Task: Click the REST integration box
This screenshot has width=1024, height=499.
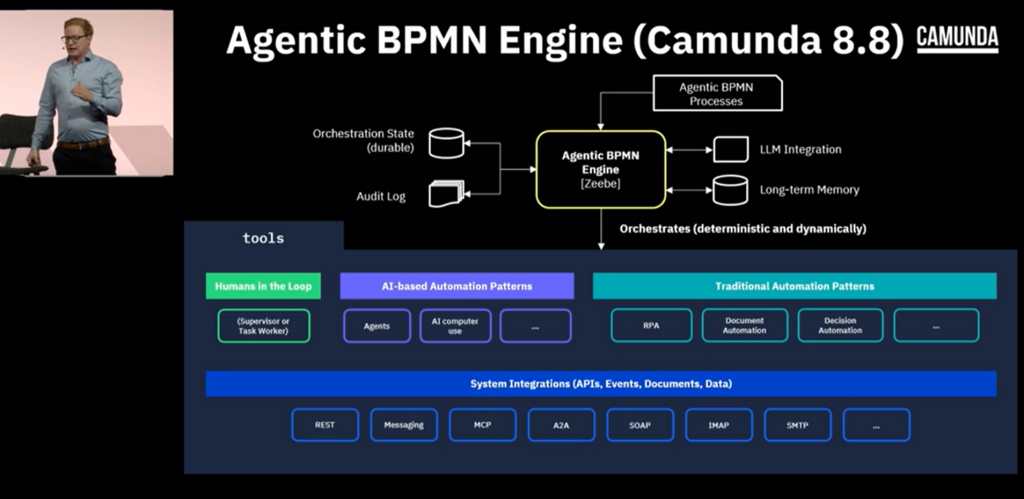Action: [x=325, y=425]
